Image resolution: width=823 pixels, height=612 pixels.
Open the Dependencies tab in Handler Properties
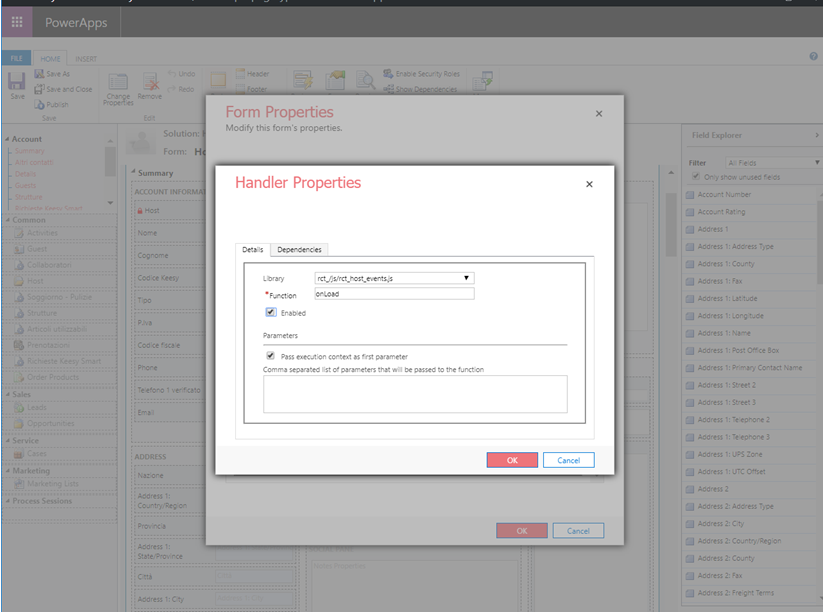pos(299,250)
